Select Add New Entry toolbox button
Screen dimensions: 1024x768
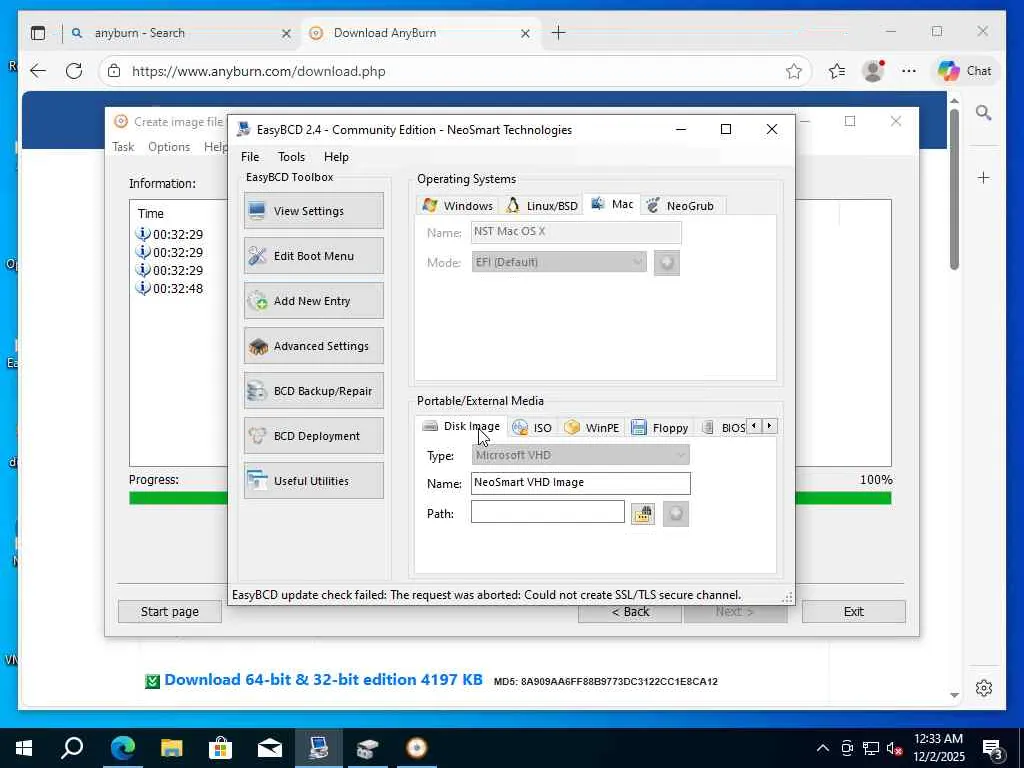tap(313, 301)
